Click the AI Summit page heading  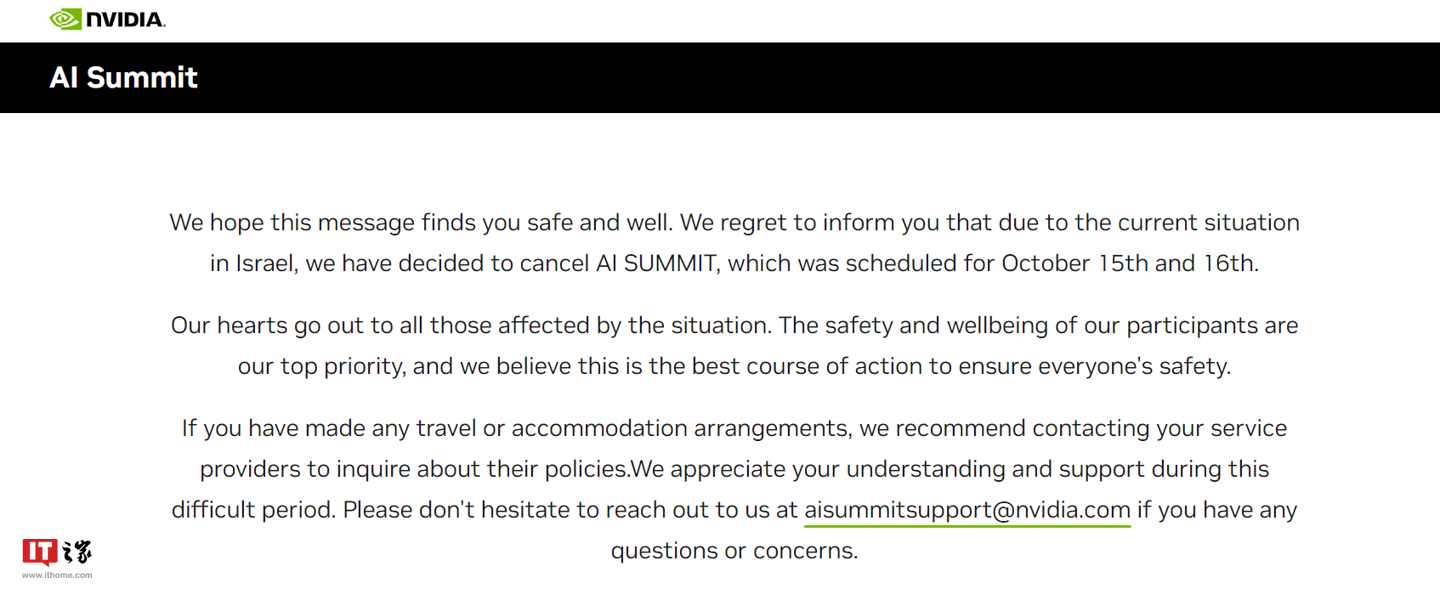pyautogui.click(x=124, y=78)
